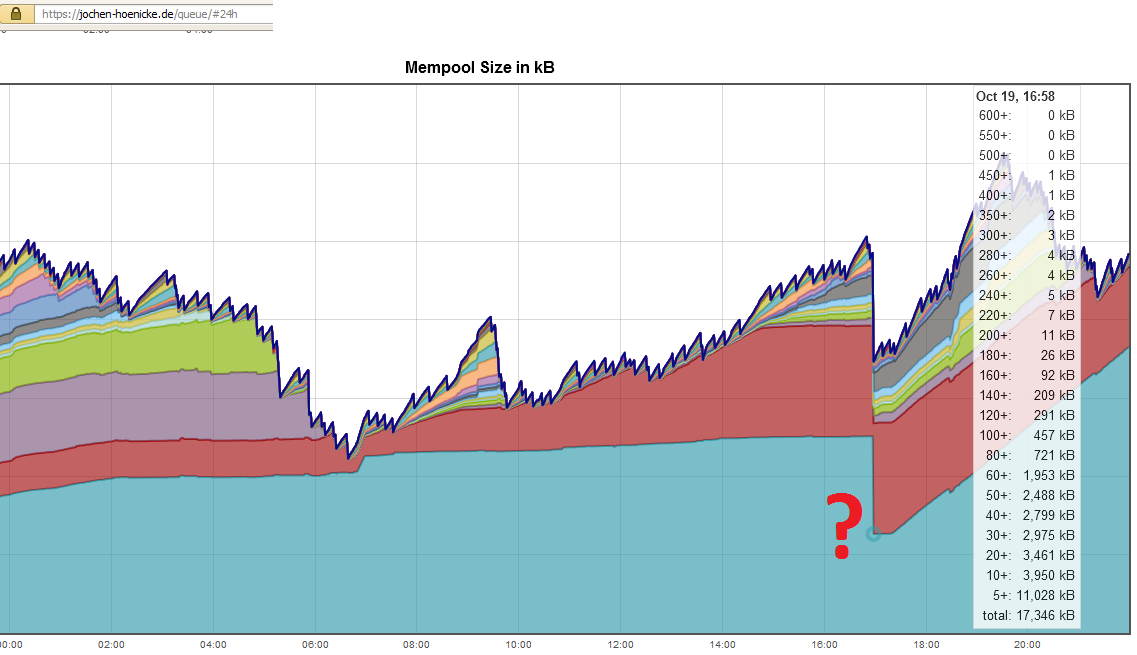Click the "240+: 5 kB" legend row

click(1026, 296)
